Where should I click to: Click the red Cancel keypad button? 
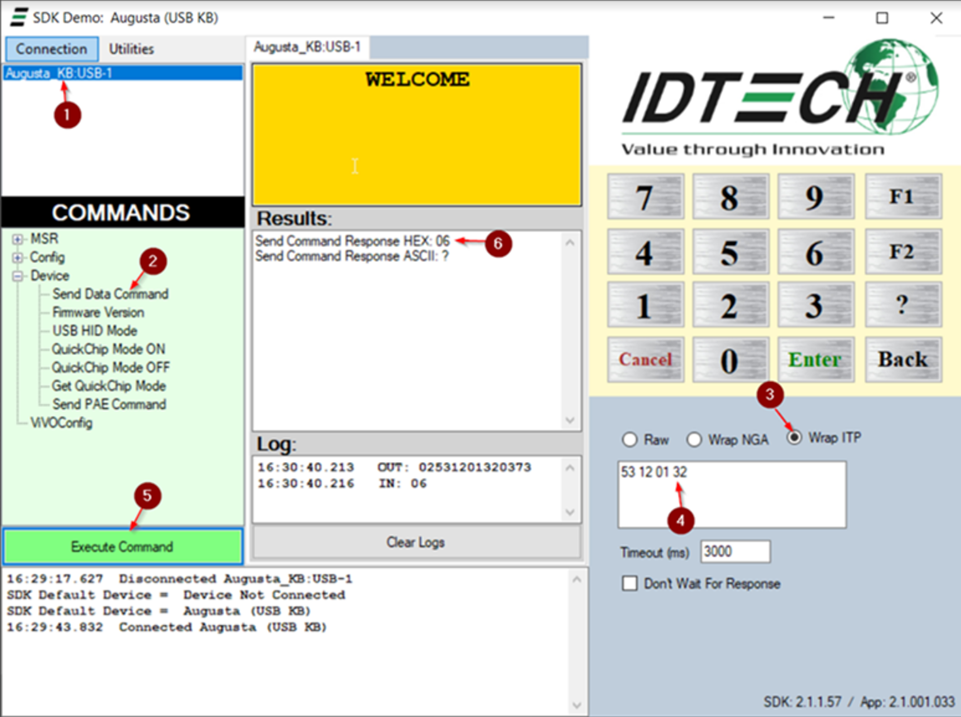(x=645, y=359)
